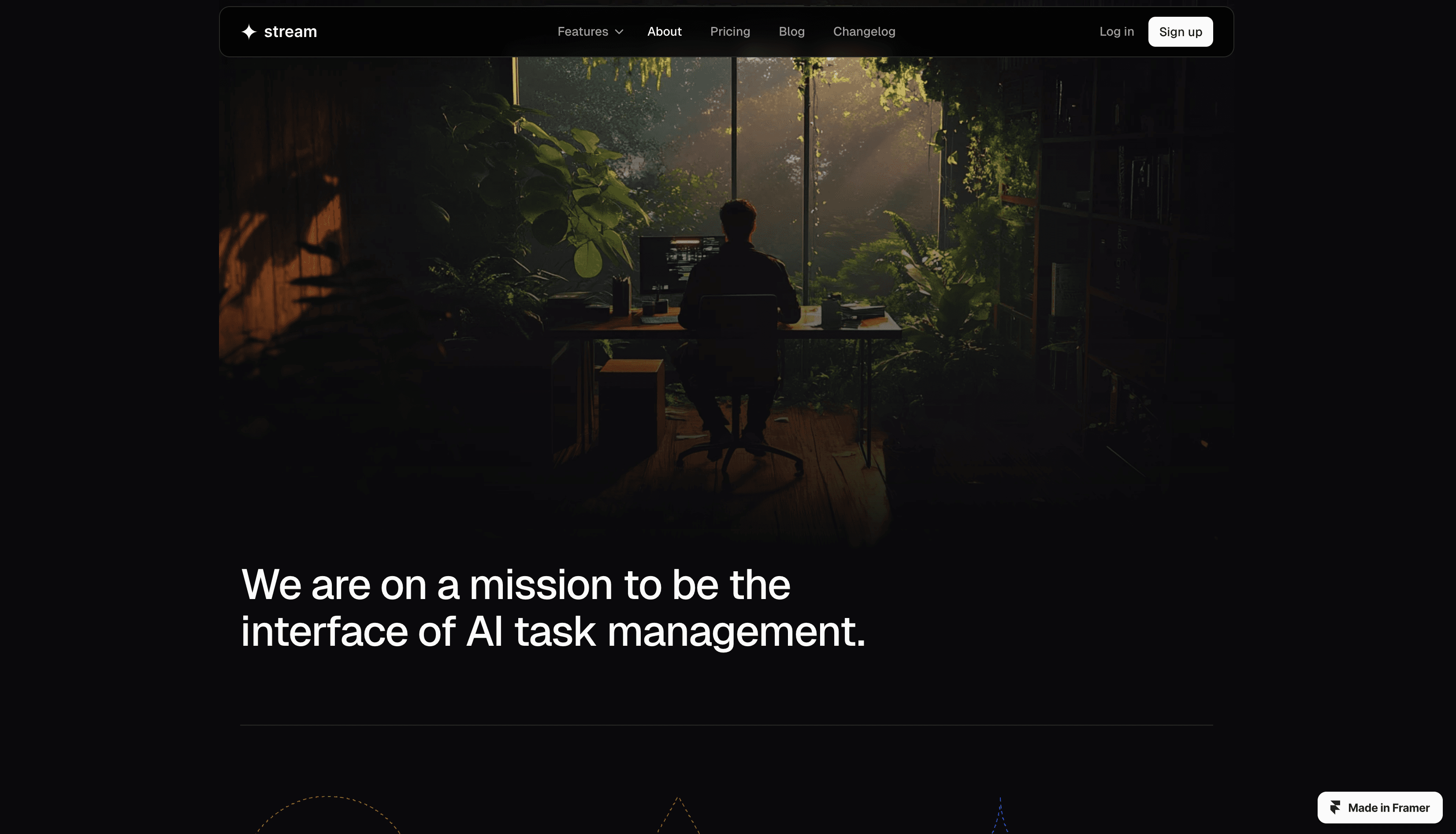The height and width of the screenshot is (834, 1456).
Task: Click the stream wordmark text
Action: 290,32
